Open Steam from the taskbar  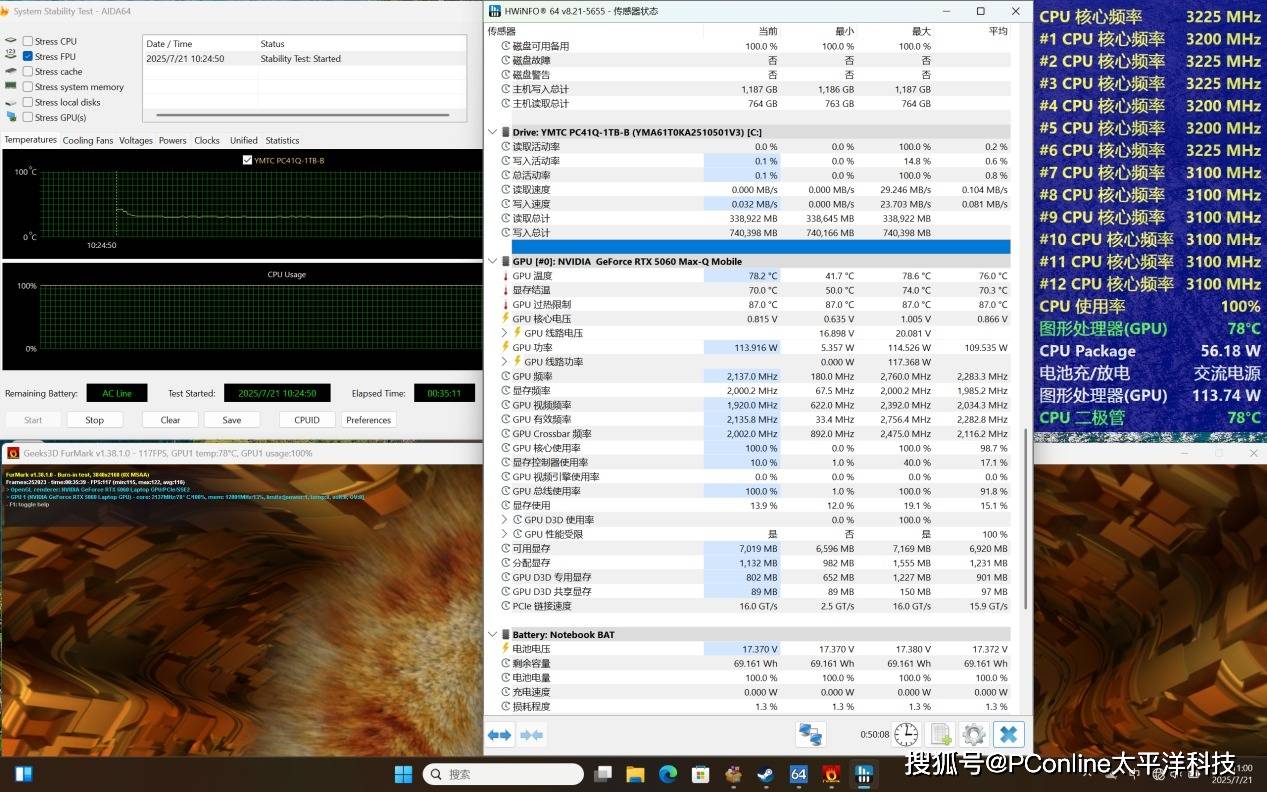[x=765, y=774]
